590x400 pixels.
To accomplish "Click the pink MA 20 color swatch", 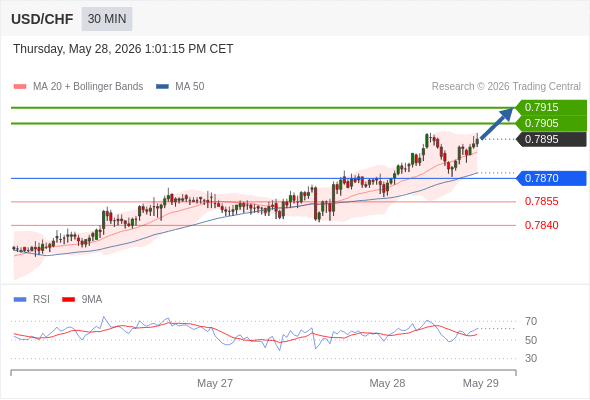I will 20,87.
